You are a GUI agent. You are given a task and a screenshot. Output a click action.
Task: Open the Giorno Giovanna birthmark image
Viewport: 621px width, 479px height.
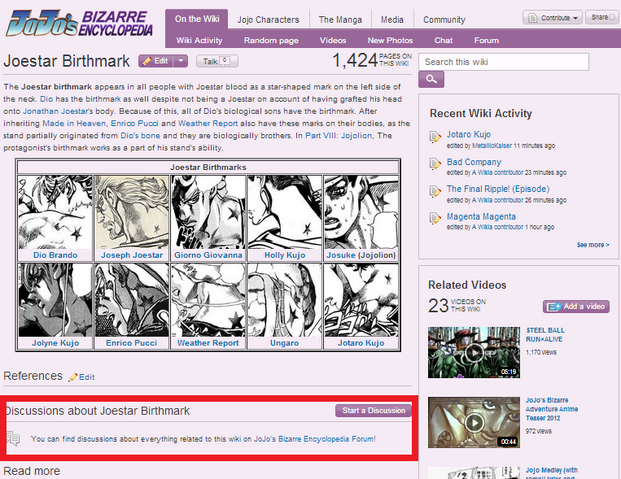coord(208,213)
